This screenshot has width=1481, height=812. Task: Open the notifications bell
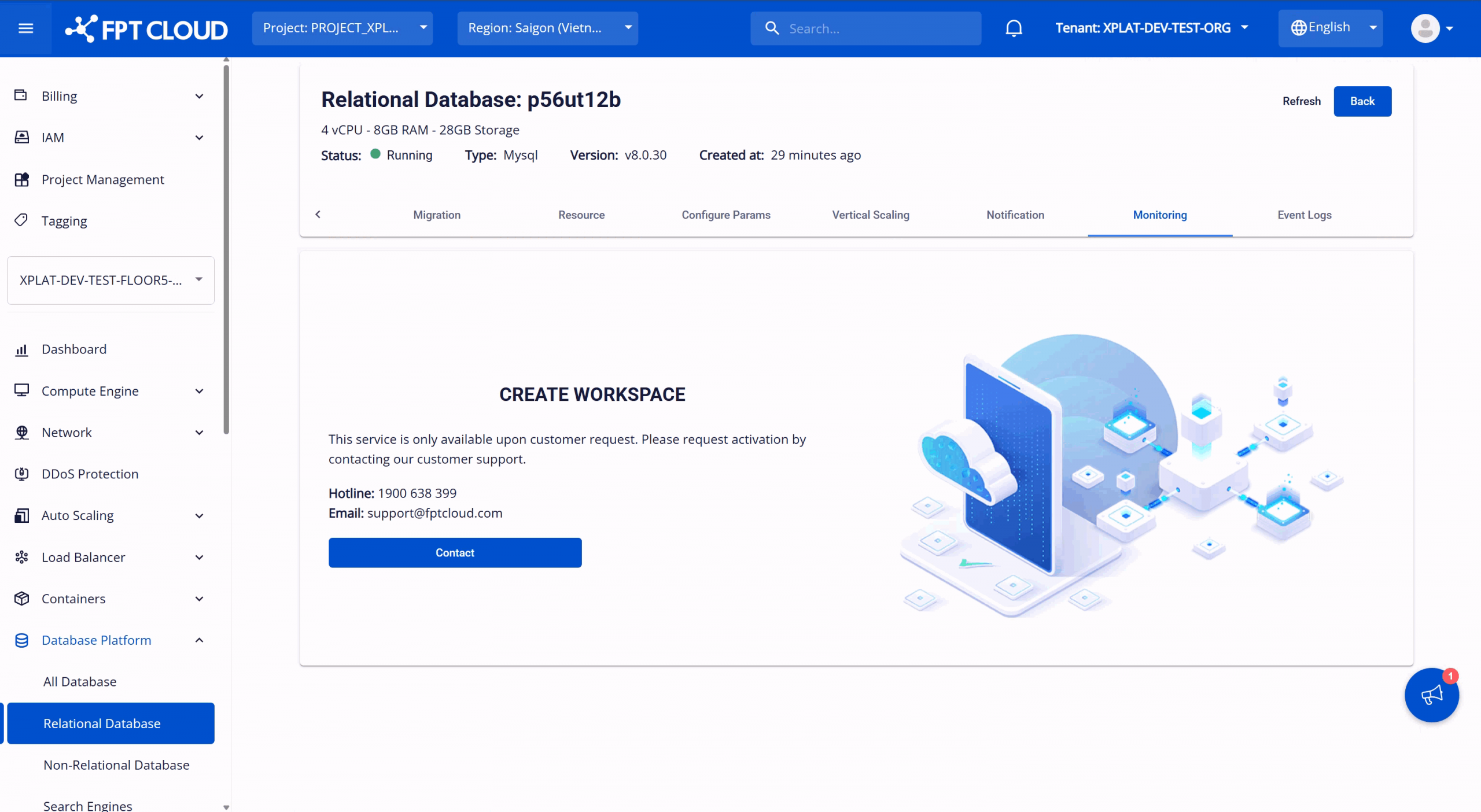(x=1014, y=28)
